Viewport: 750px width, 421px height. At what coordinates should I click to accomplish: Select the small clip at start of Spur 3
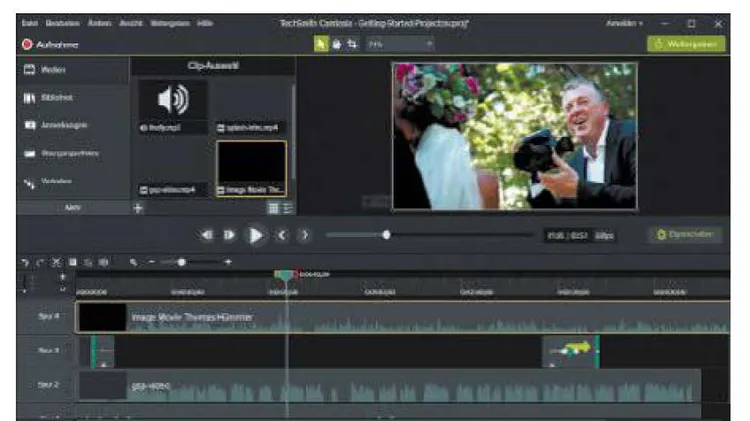pyautogui.click(x=103, y=351)
